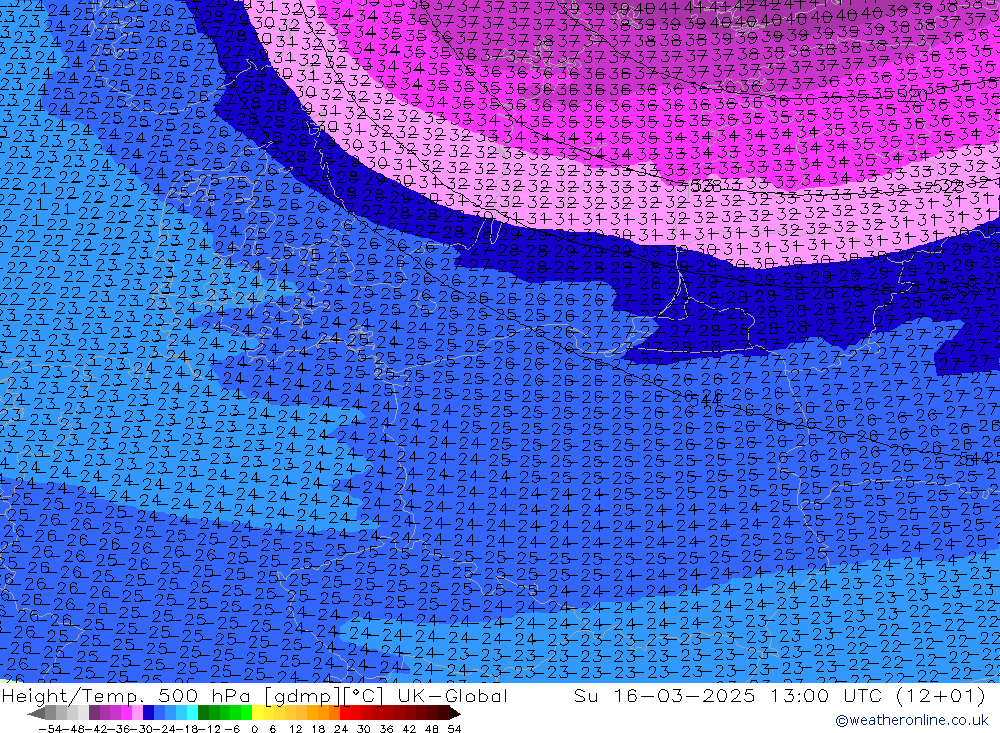This screenshot has width=1000, height=733.
Task: Click the '520' height contour label in magenta area
Action: [x=911, y=94]
